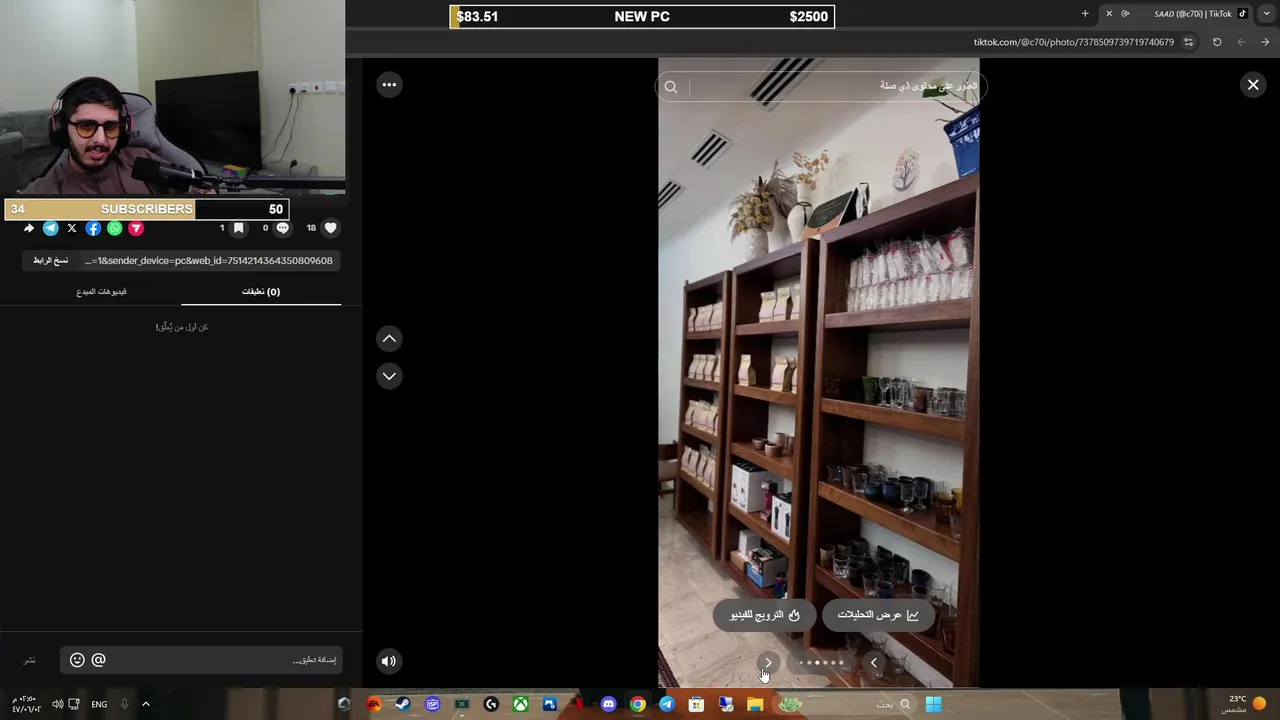Open weather widget showing 23°C
The width and height of the screenshot is (1280, 720).
[x=1246, y=704]
